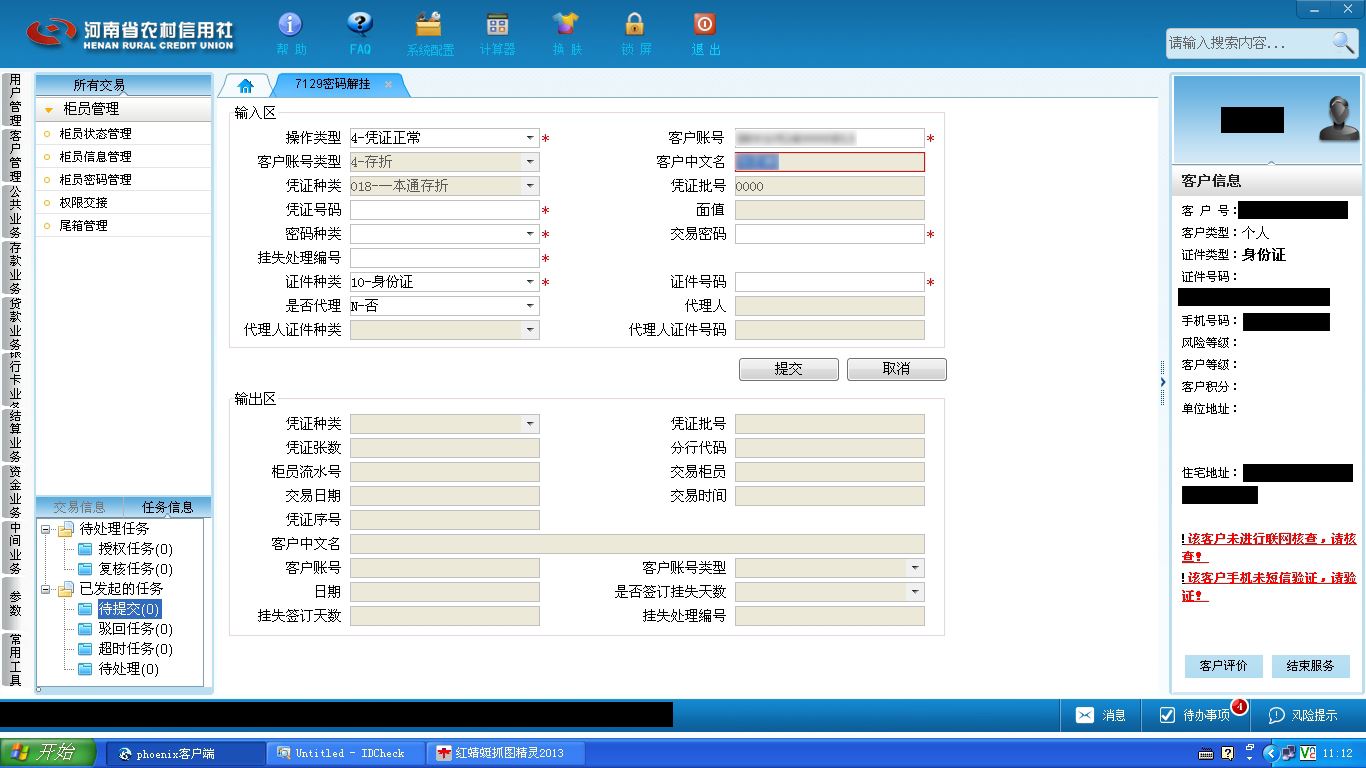Image resolution: width=1366 pixels, height=768 pixels.
Task: Switch to Untitled - IDCheck taskbar item
Action: click(346, 753)
